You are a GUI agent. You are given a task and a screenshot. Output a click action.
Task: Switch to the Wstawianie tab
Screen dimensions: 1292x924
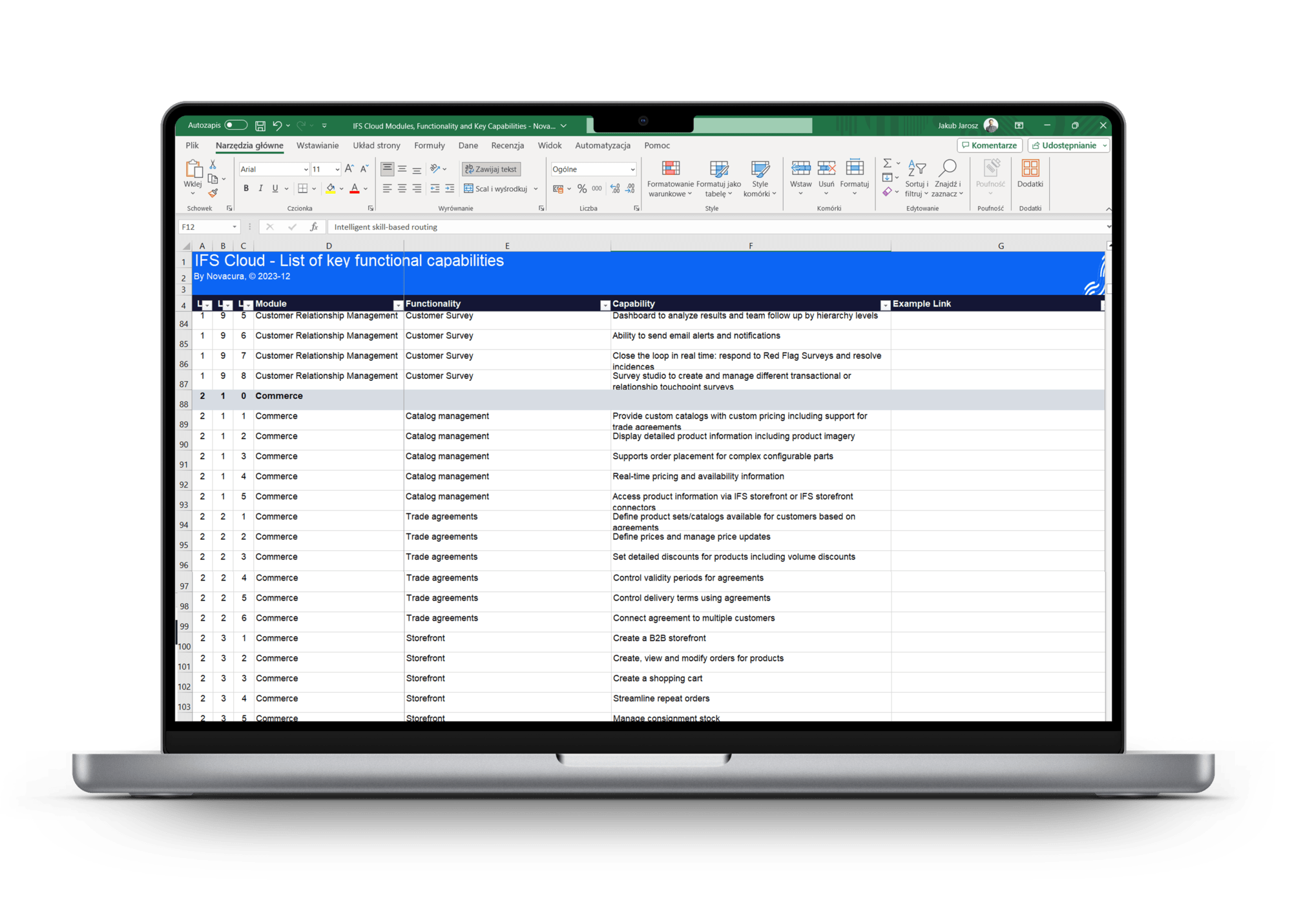point(317,145)
